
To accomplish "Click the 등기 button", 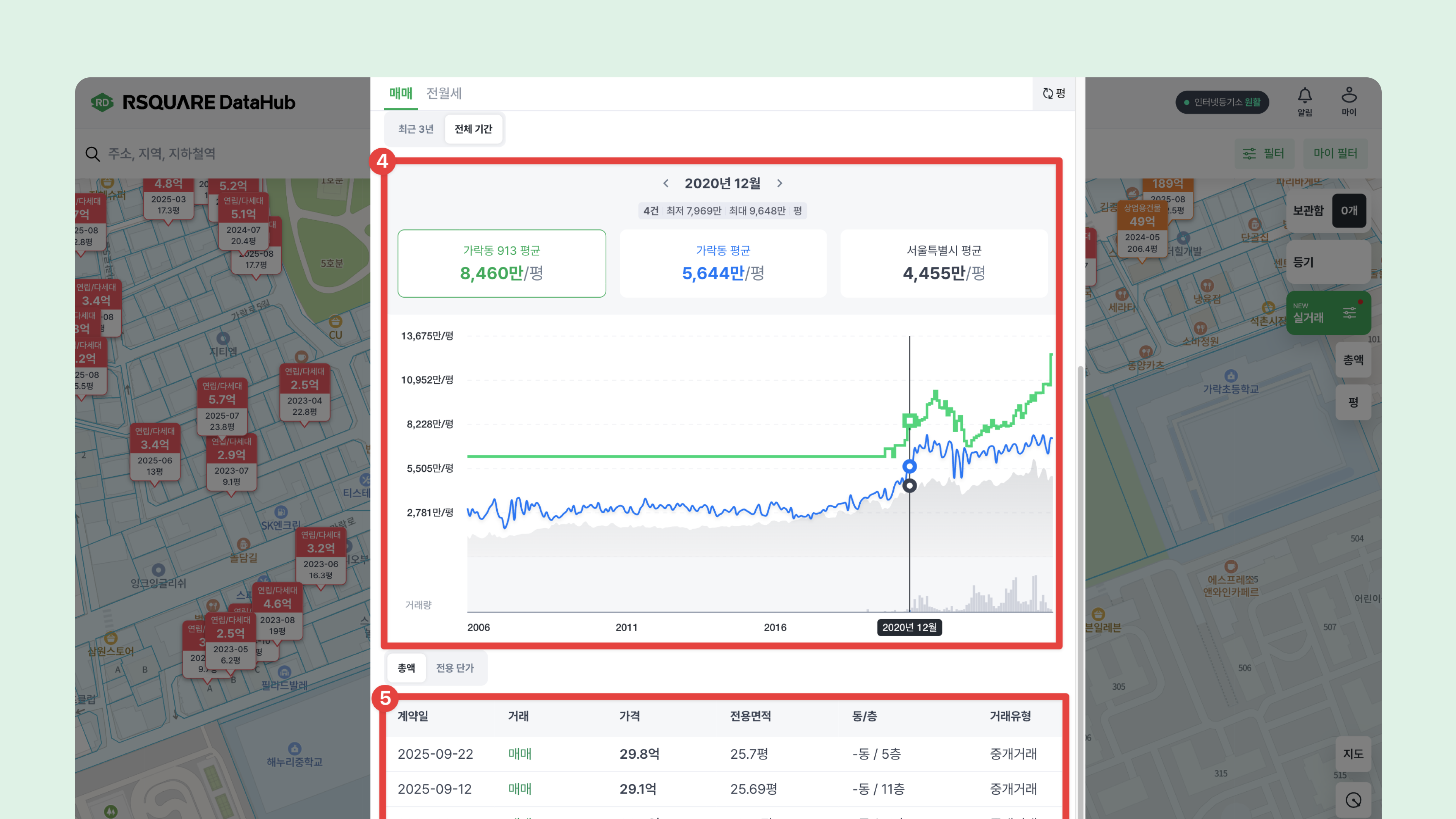I will point(1328,262).
